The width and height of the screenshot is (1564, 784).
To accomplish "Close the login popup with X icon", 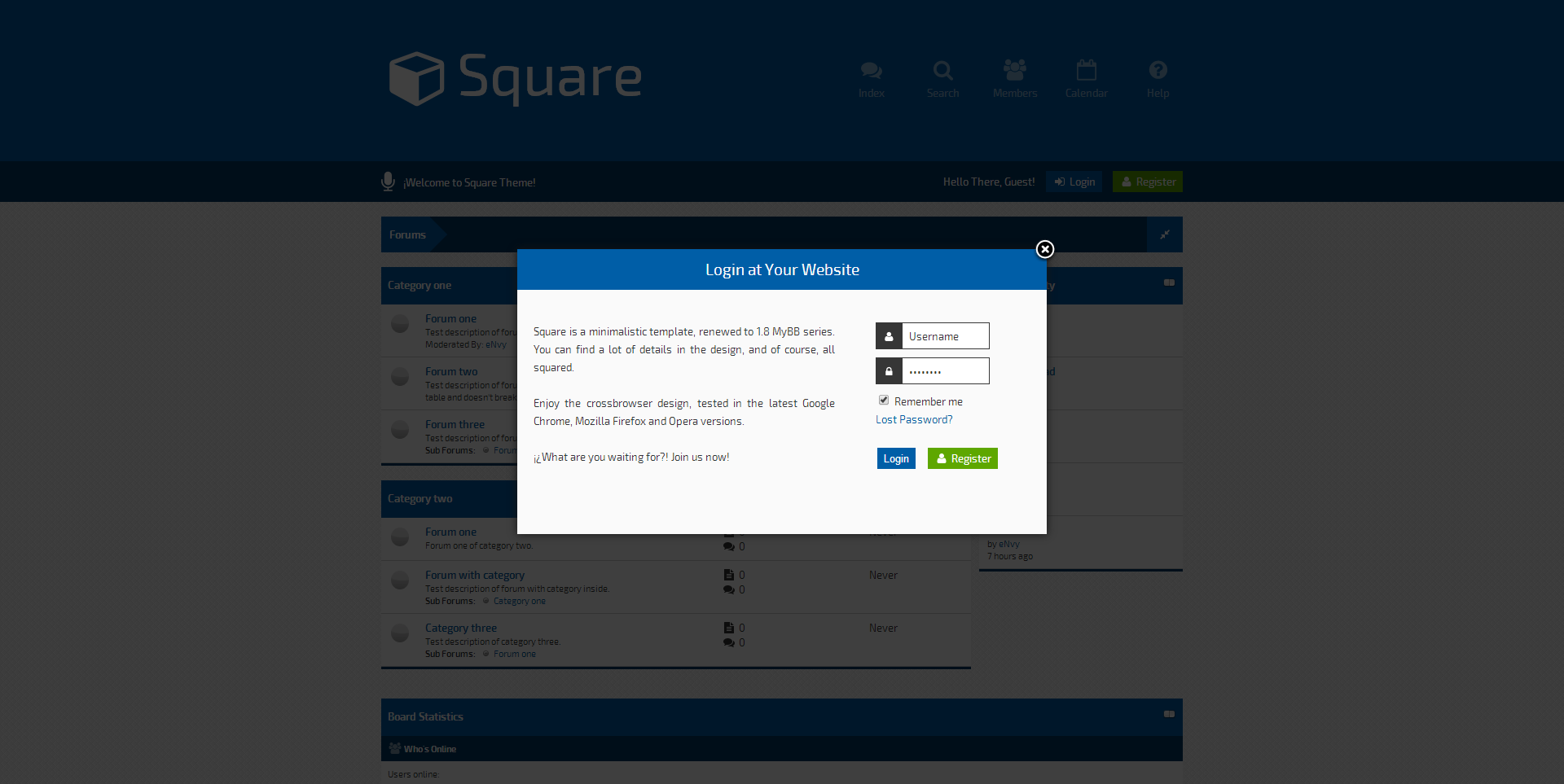I will coord(1045,249).
